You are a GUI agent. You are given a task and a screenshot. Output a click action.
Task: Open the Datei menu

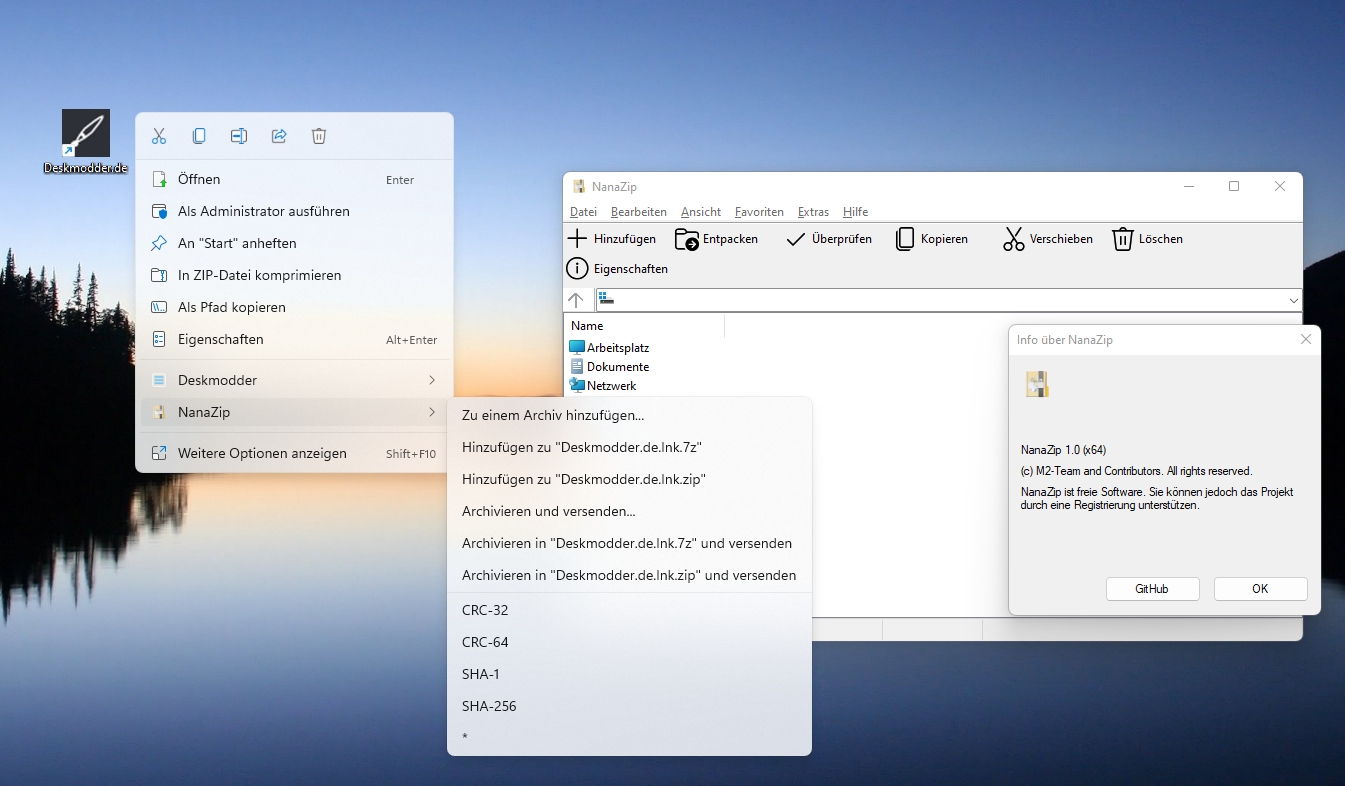(583, 212)
